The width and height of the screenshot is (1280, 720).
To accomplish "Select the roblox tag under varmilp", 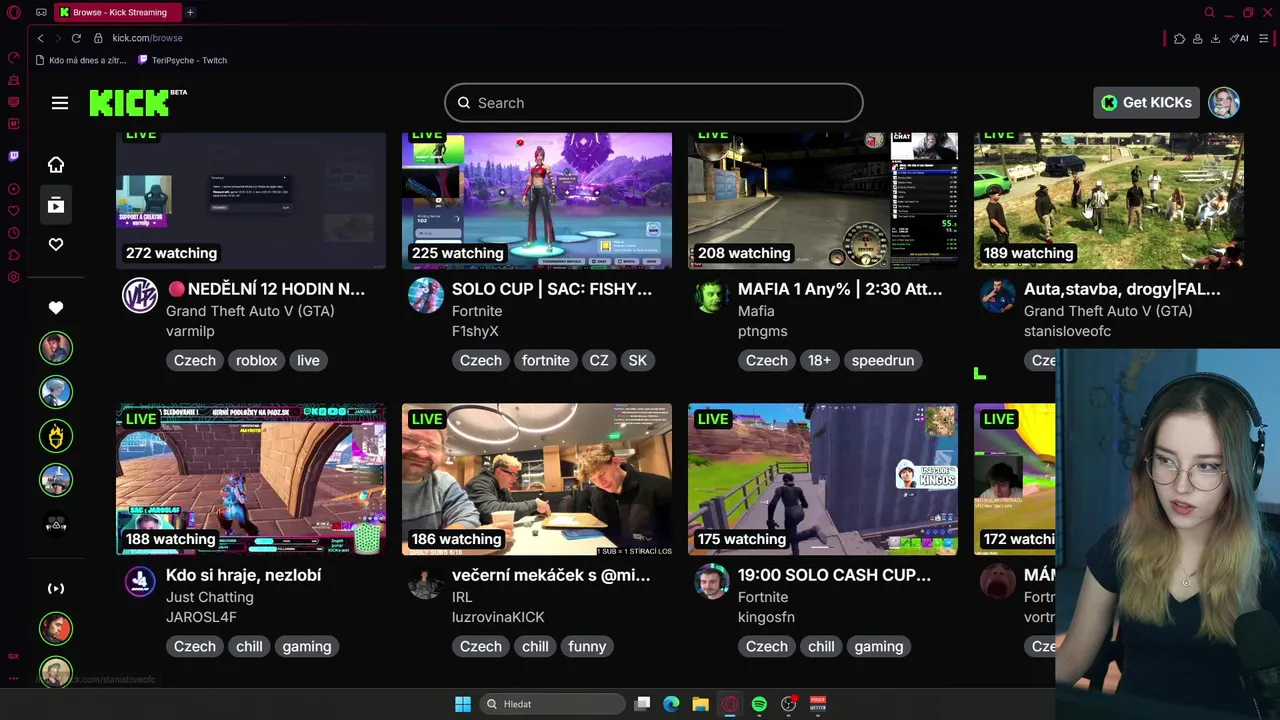I will click(x=256, y=360).
